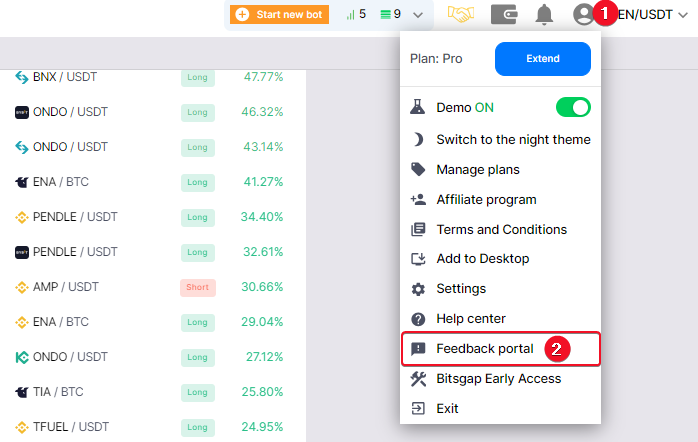This screenshot has height=442, width=698.
Task: Click the user profile avatar icon
Action: point(583,15)
